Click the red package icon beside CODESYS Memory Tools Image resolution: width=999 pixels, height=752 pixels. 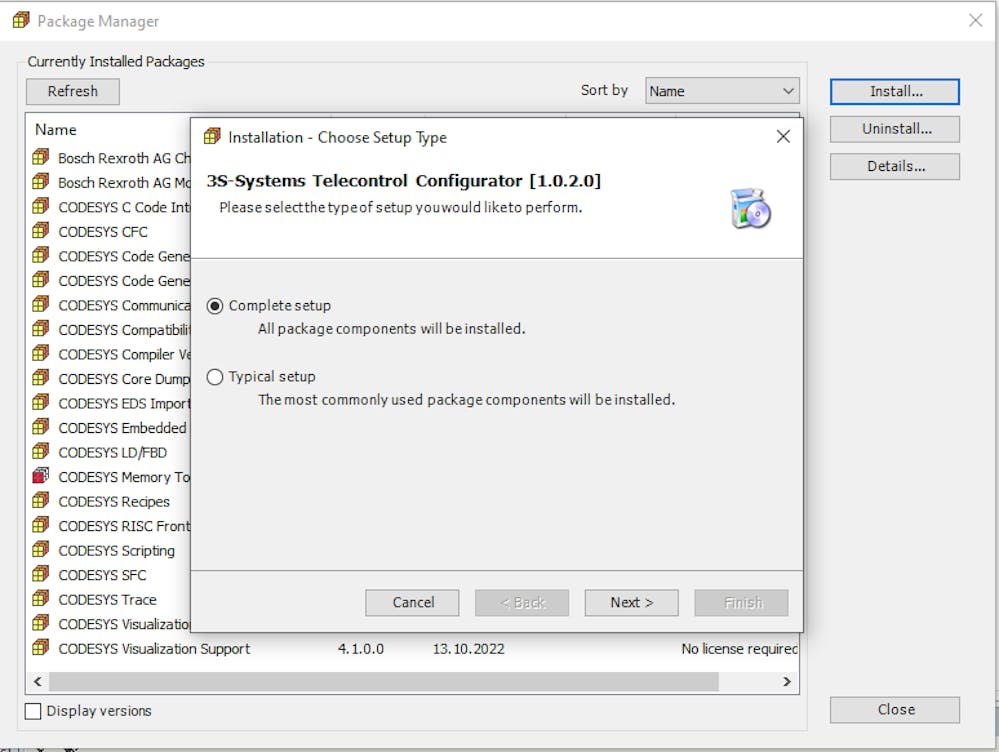point(40,475)
